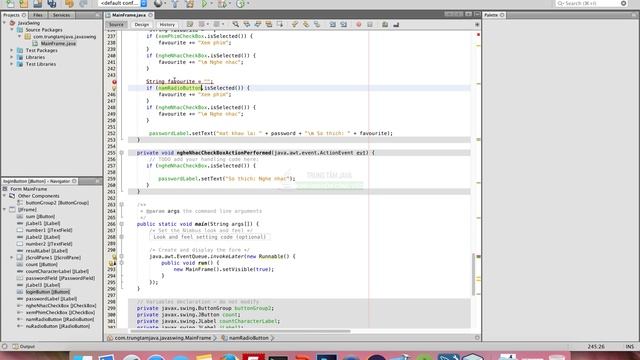Screen dimensions: 640x360
Task: Click the New File toolbar icon
Action: [x=9, y=4]
